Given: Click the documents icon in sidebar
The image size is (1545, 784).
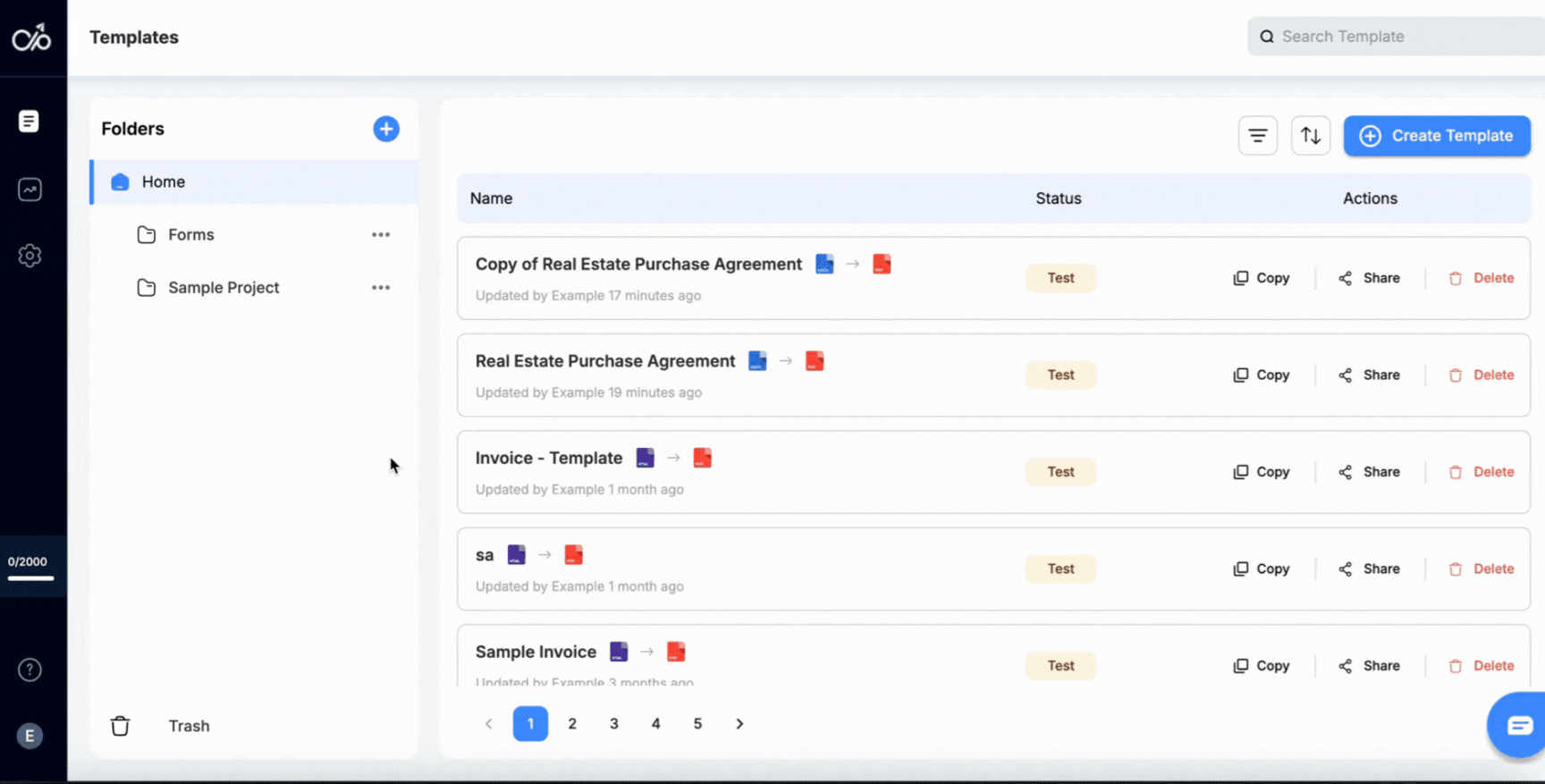Looking at the screenshot, I should 30,122.
